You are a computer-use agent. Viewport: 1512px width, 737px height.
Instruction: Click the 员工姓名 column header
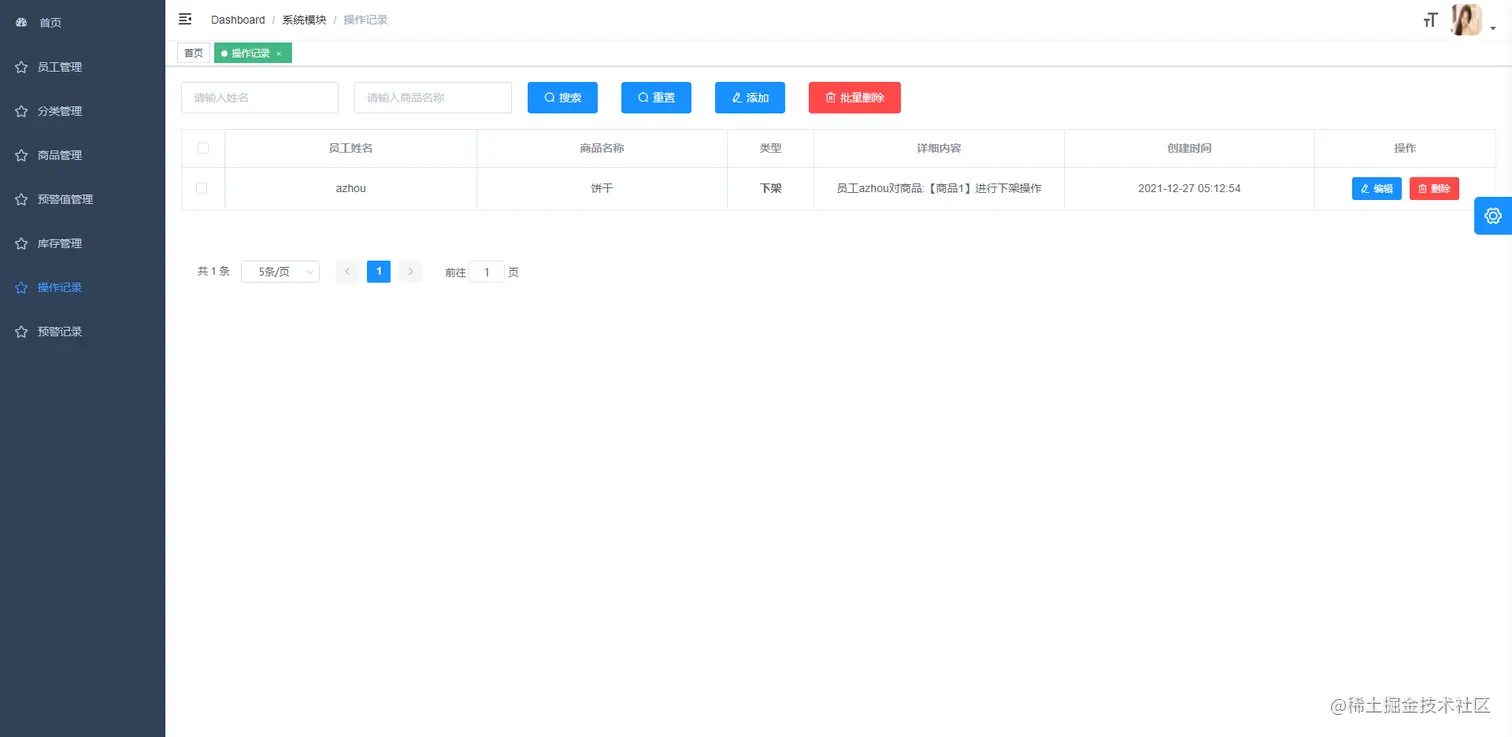(351, 148)
